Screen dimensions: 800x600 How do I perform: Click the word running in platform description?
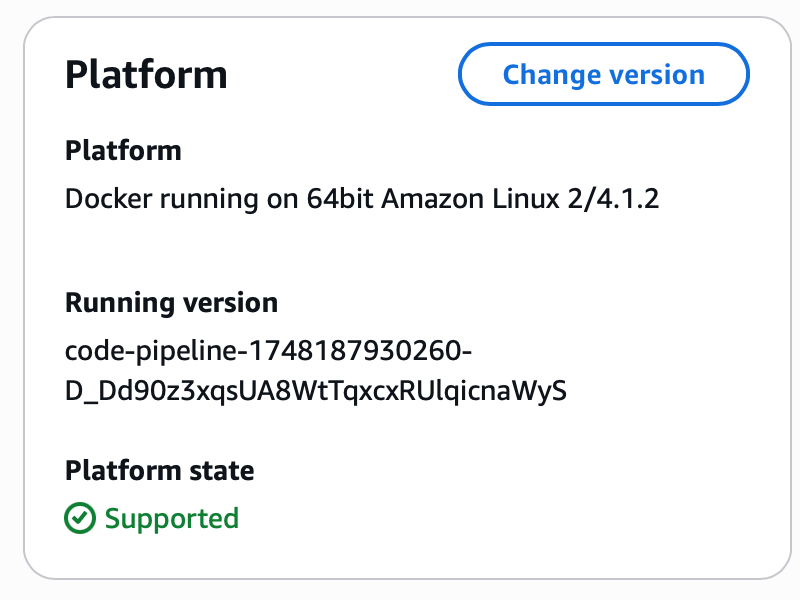pos(209,199)
